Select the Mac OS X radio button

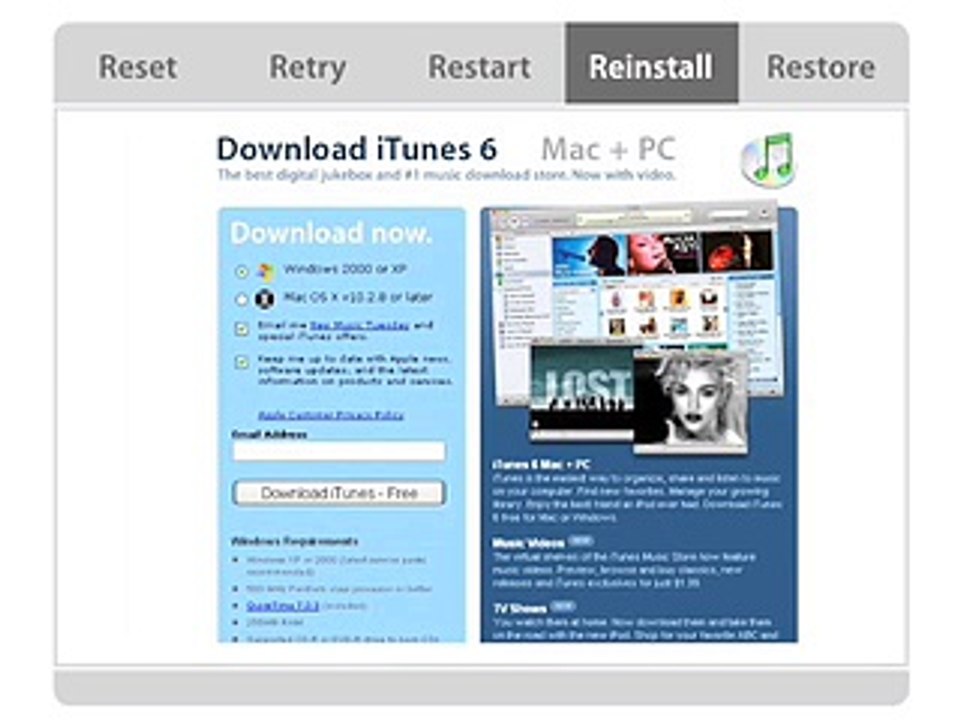[x=242, y=299]
